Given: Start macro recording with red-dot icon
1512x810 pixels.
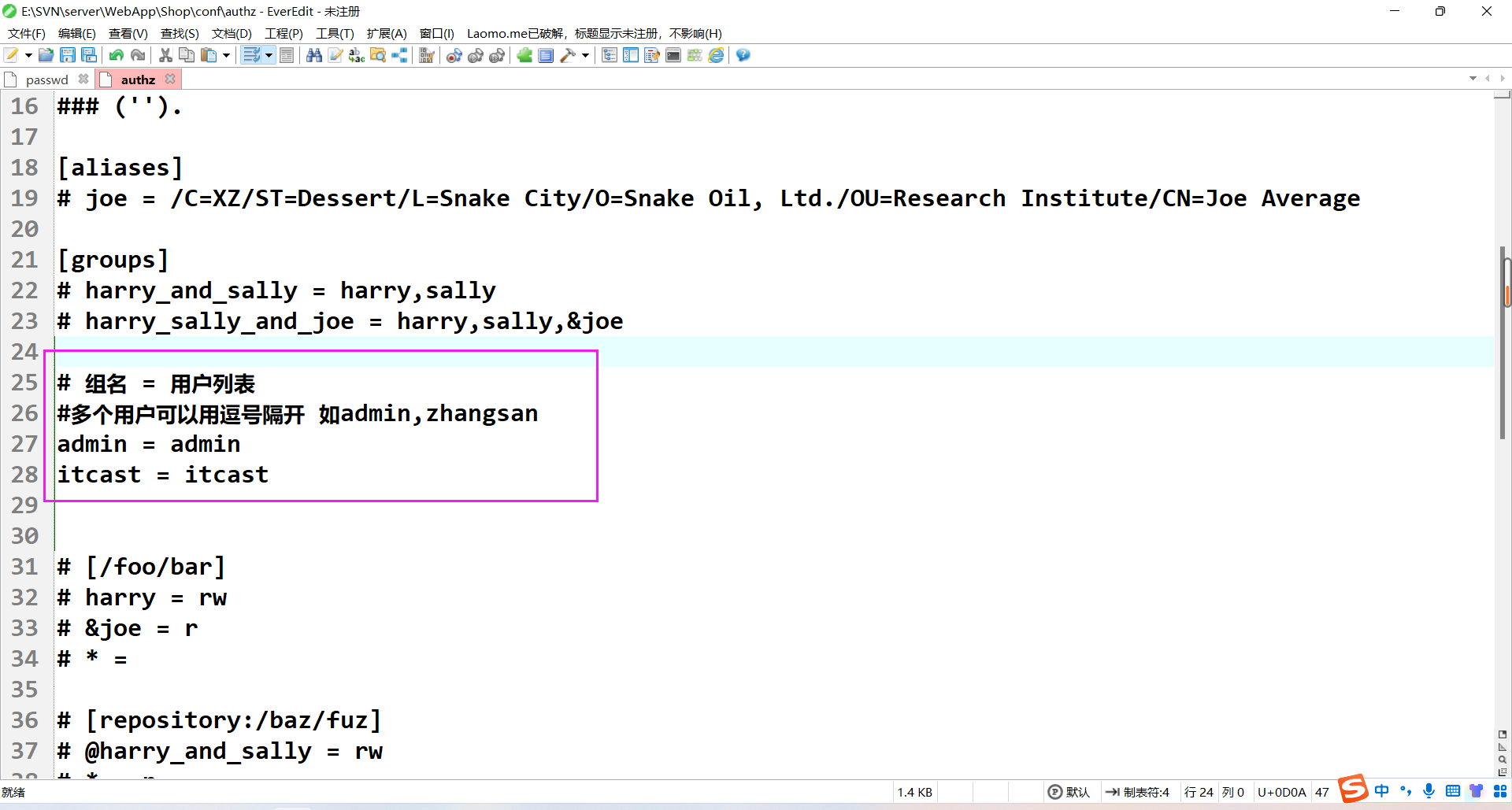Looking at the screenshot, I should (454, 55).
